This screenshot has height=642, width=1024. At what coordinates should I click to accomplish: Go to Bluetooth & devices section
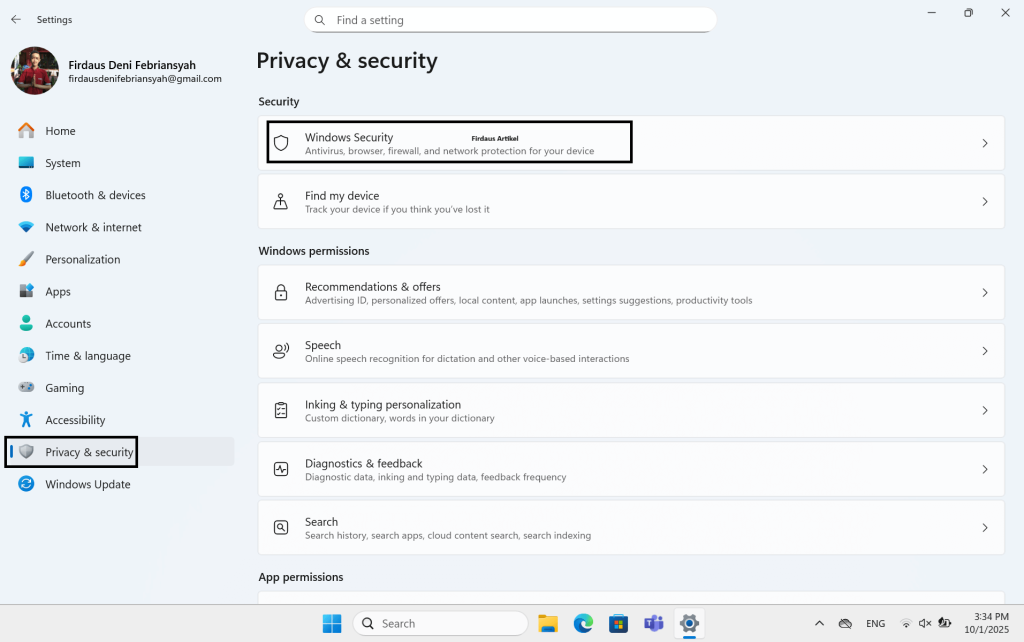point(95,195)
